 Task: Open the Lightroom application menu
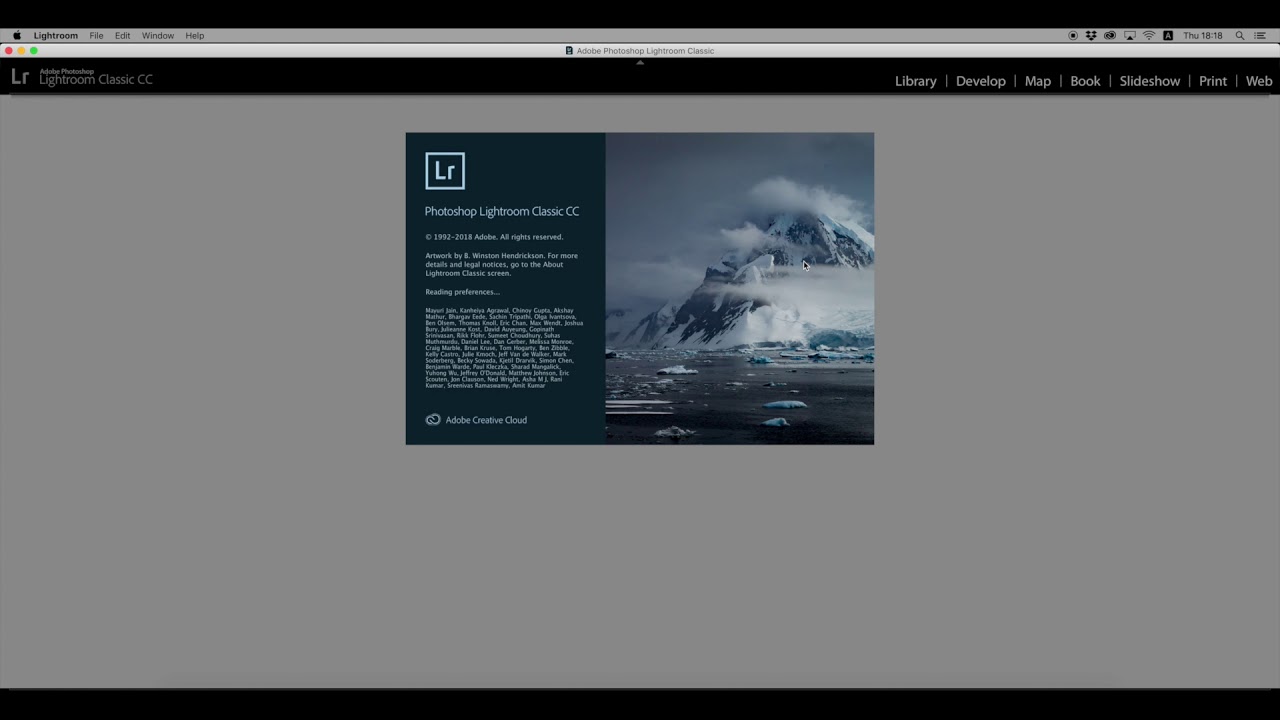coord(56,35)
